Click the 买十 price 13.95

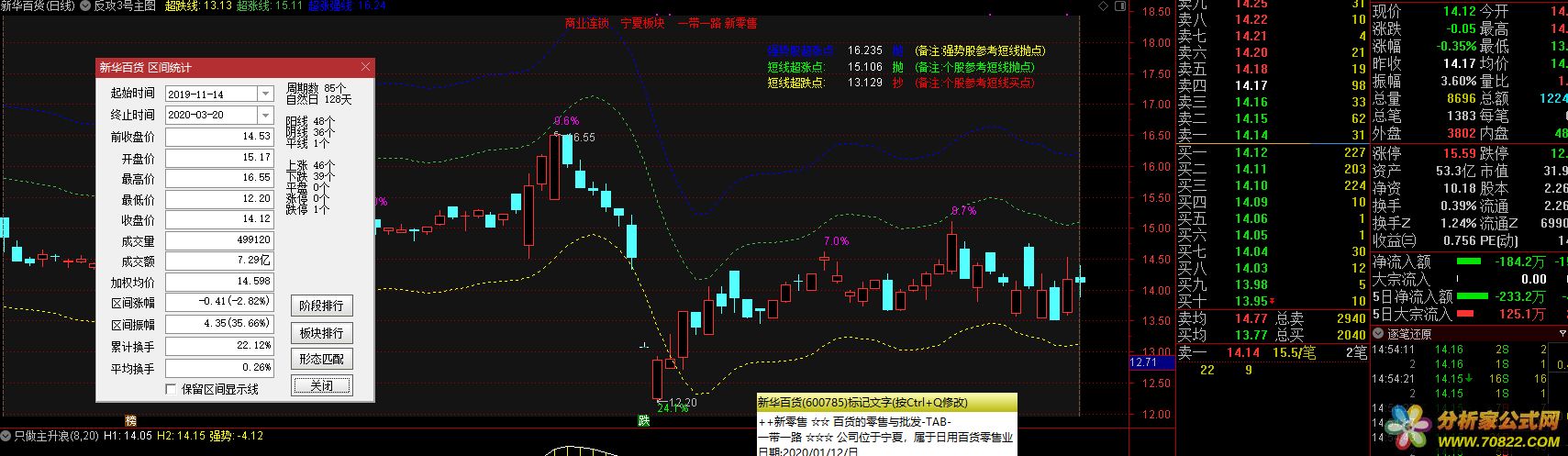[x=1251, y=301]
